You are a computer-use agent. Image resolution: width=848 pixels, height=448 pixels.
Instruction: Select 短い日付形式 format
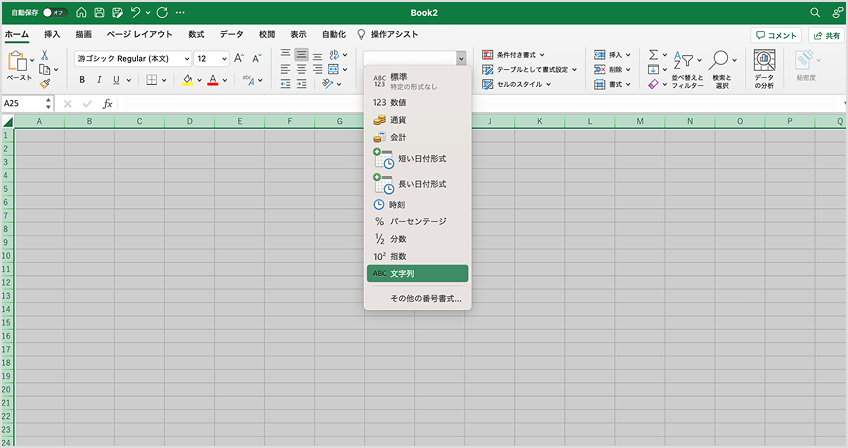(418, 159)
